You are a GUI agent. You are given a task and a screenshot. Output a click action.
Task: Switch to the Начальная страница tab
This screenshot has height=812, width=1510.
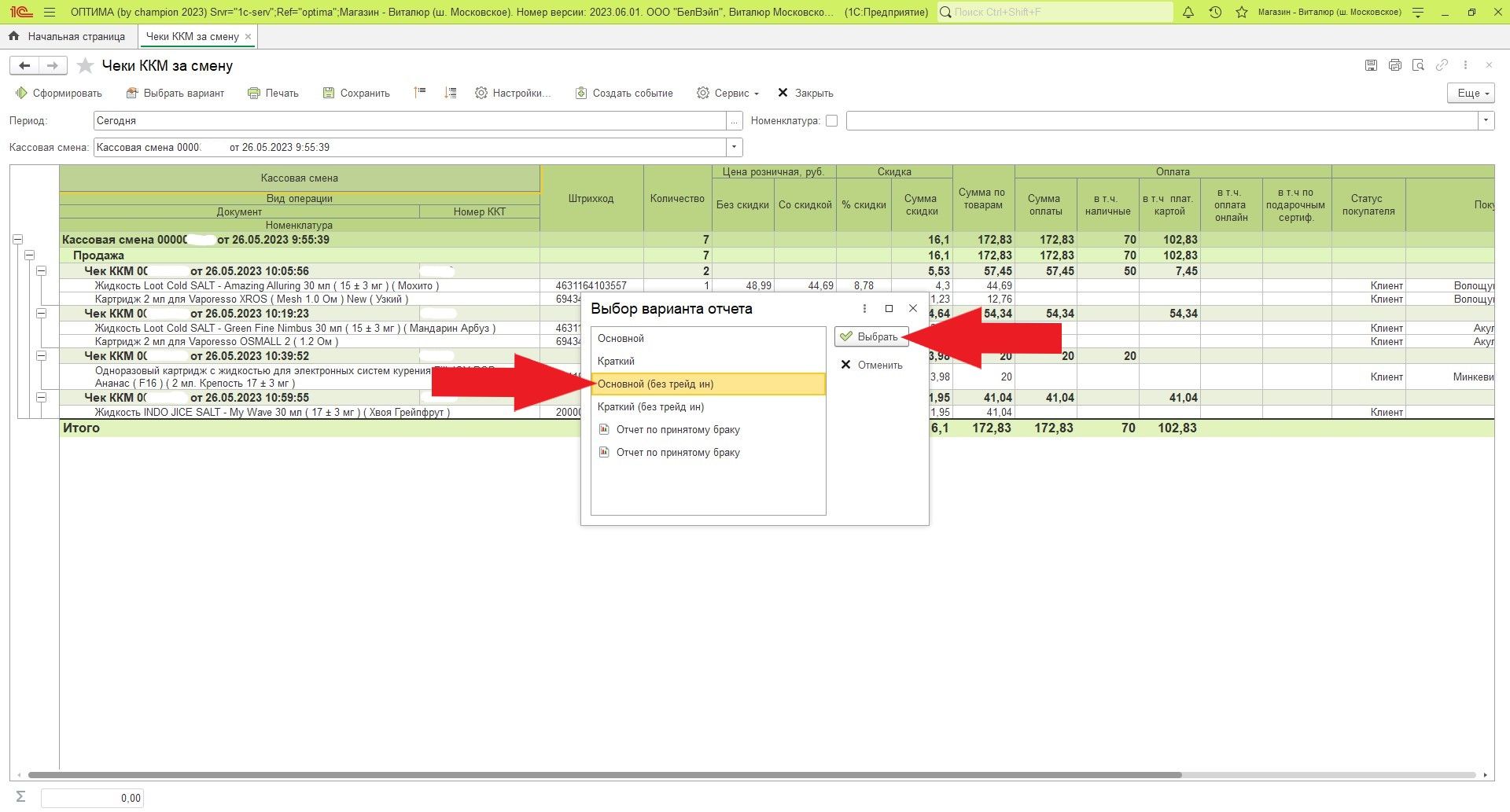point(68,36)
